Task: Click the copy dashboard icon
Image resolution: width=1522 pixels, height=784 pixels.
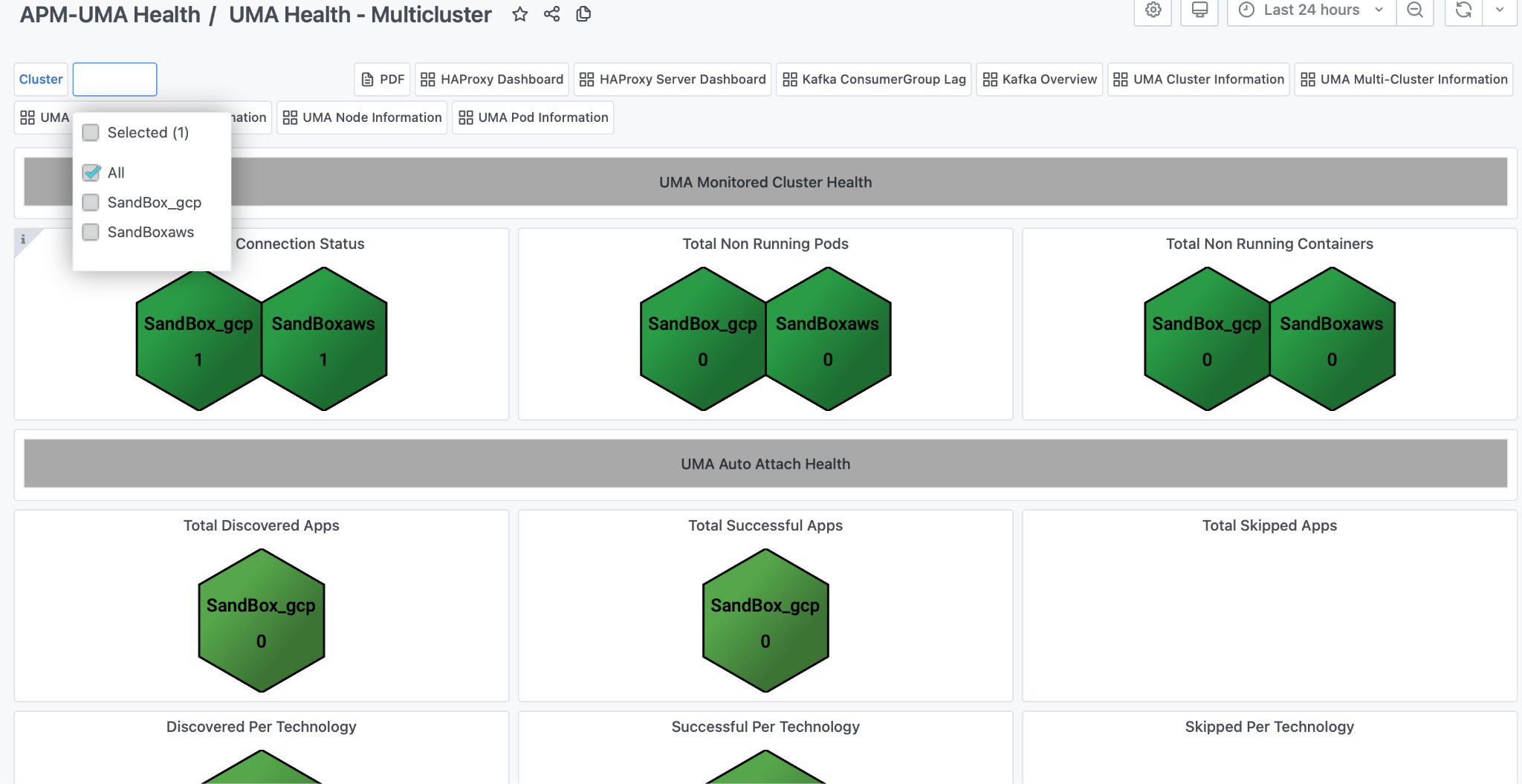Action: (583, 14)
